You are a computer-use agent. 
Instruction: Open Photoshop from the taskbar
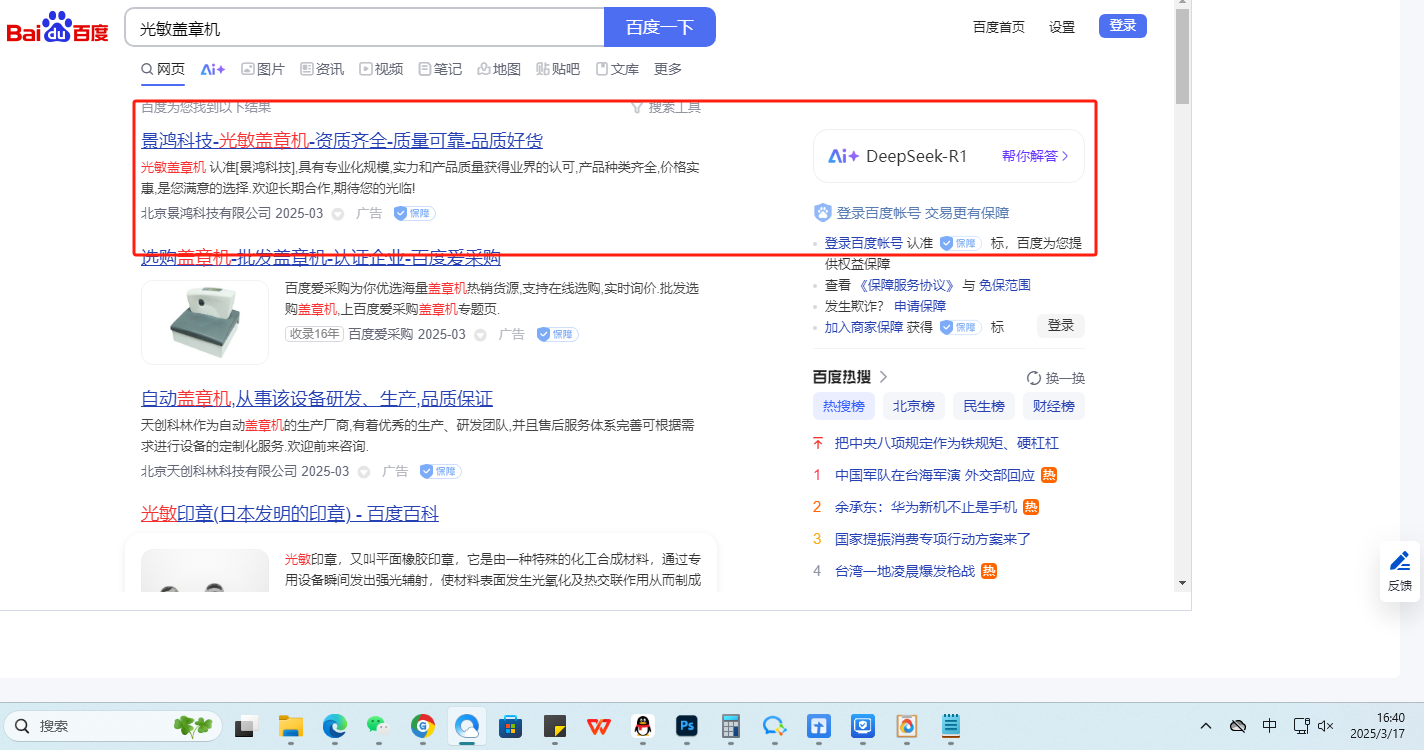click(x=687, y=726)
